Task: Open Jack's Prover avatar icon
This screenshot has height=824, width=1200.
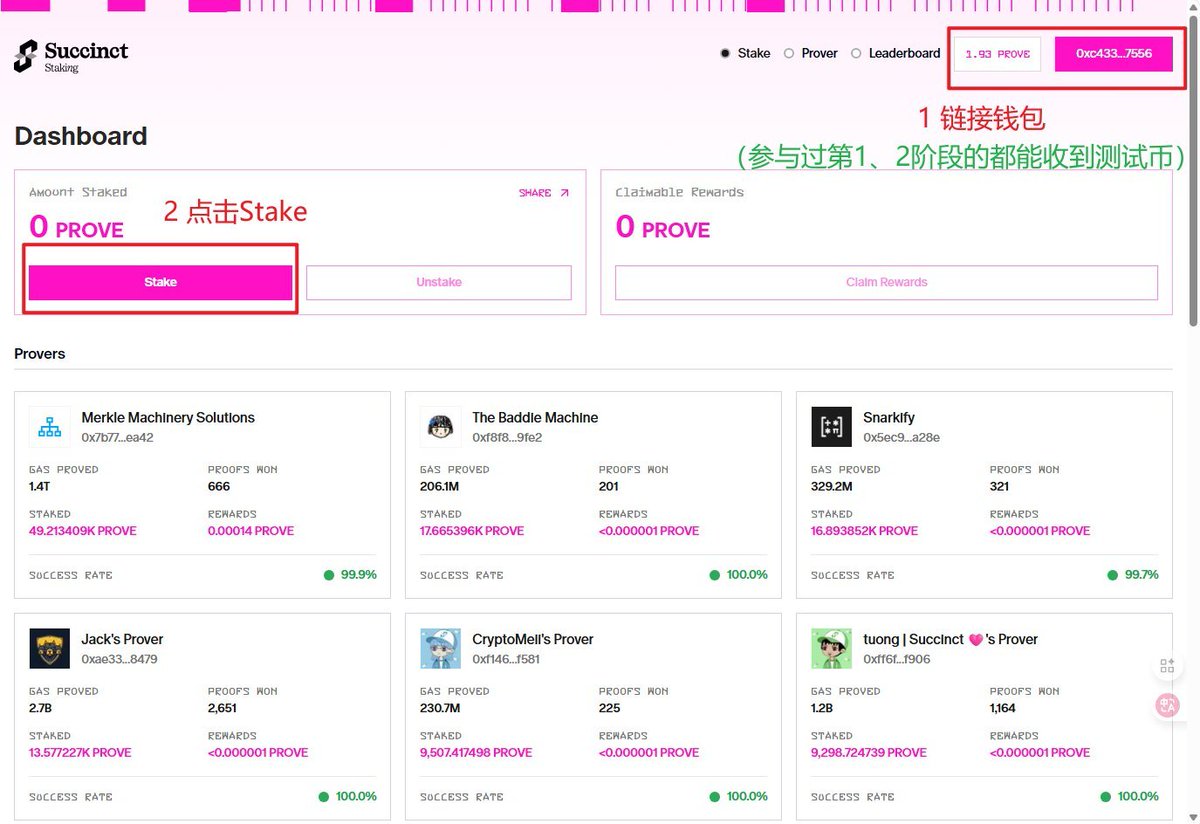Action: (x=50, y=649)
